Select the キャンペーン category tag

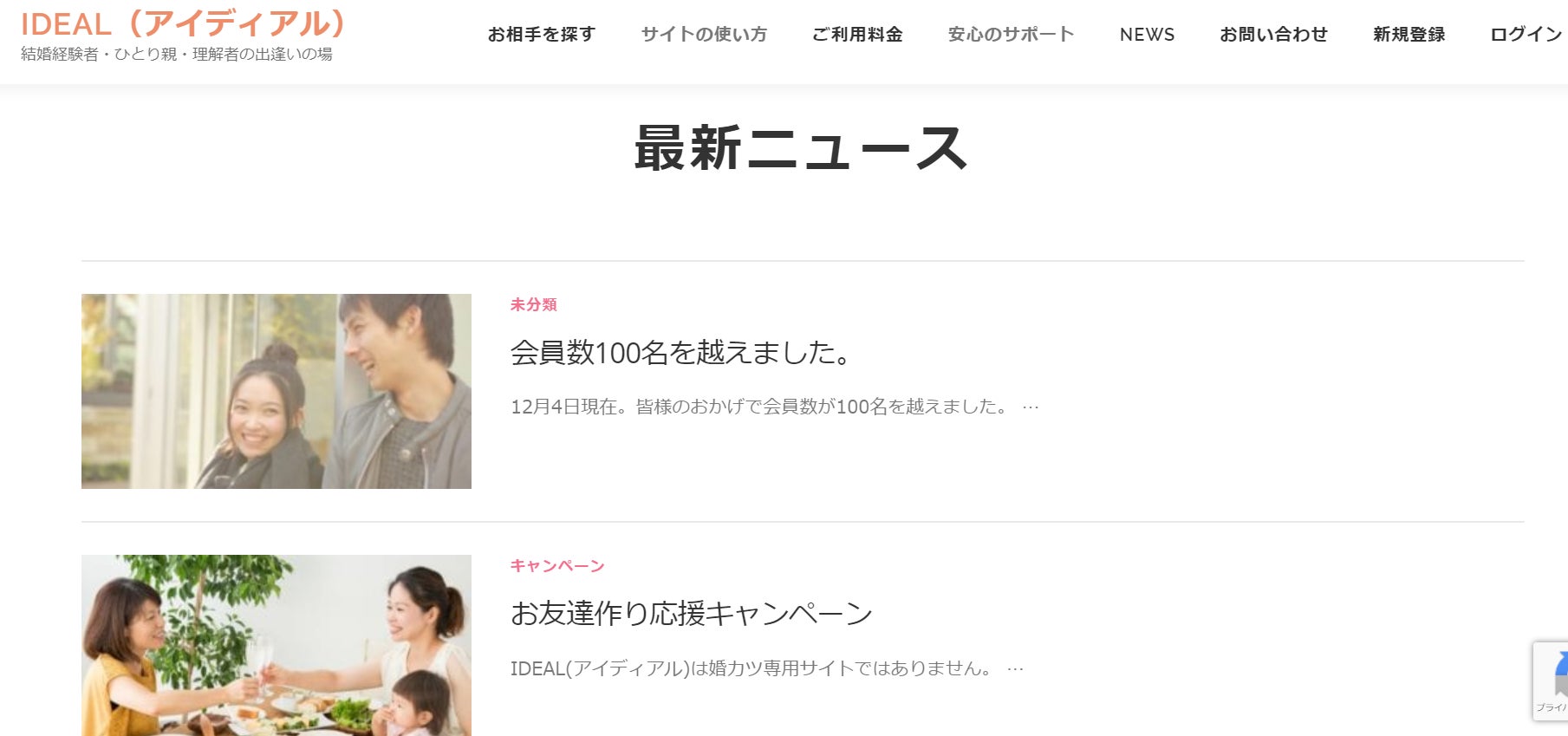point(557,566)
